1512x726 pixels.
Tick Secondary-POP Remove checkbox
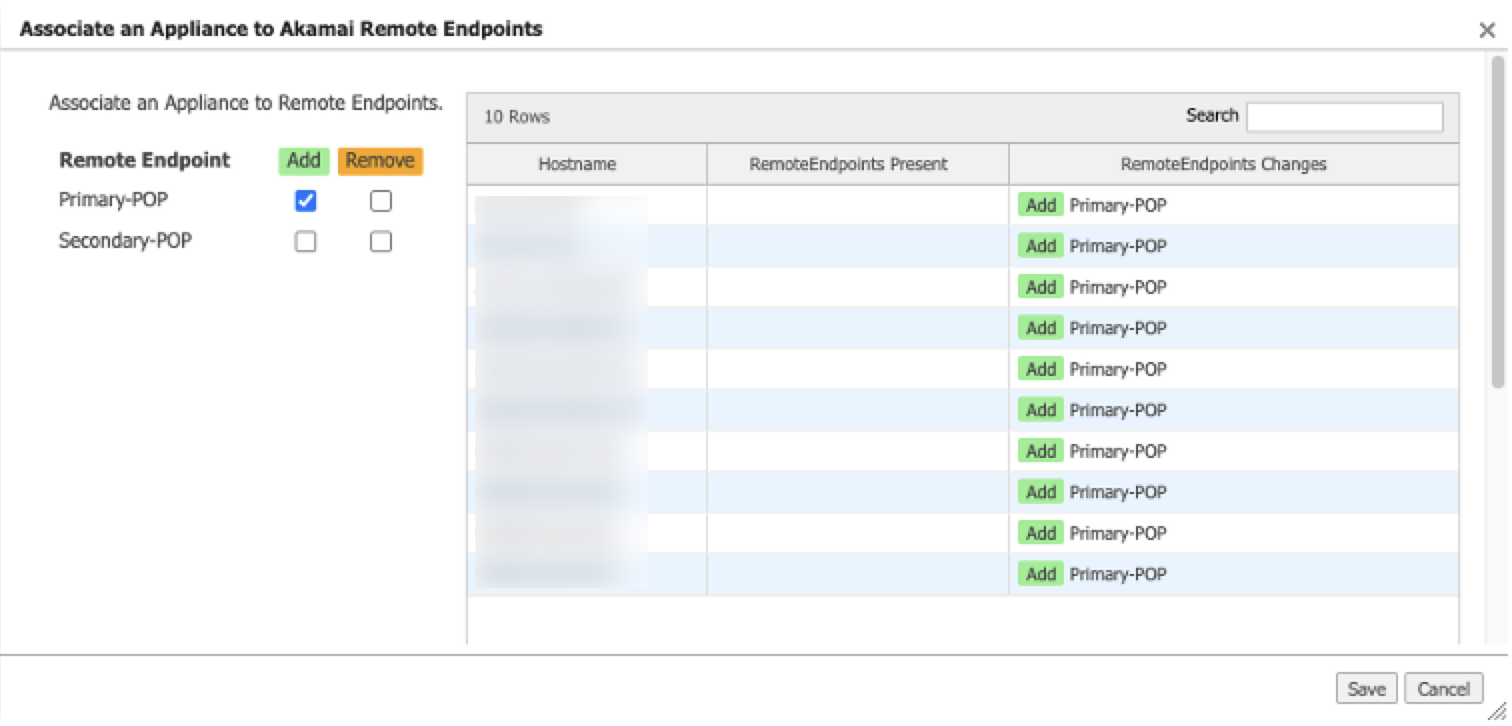380,242
